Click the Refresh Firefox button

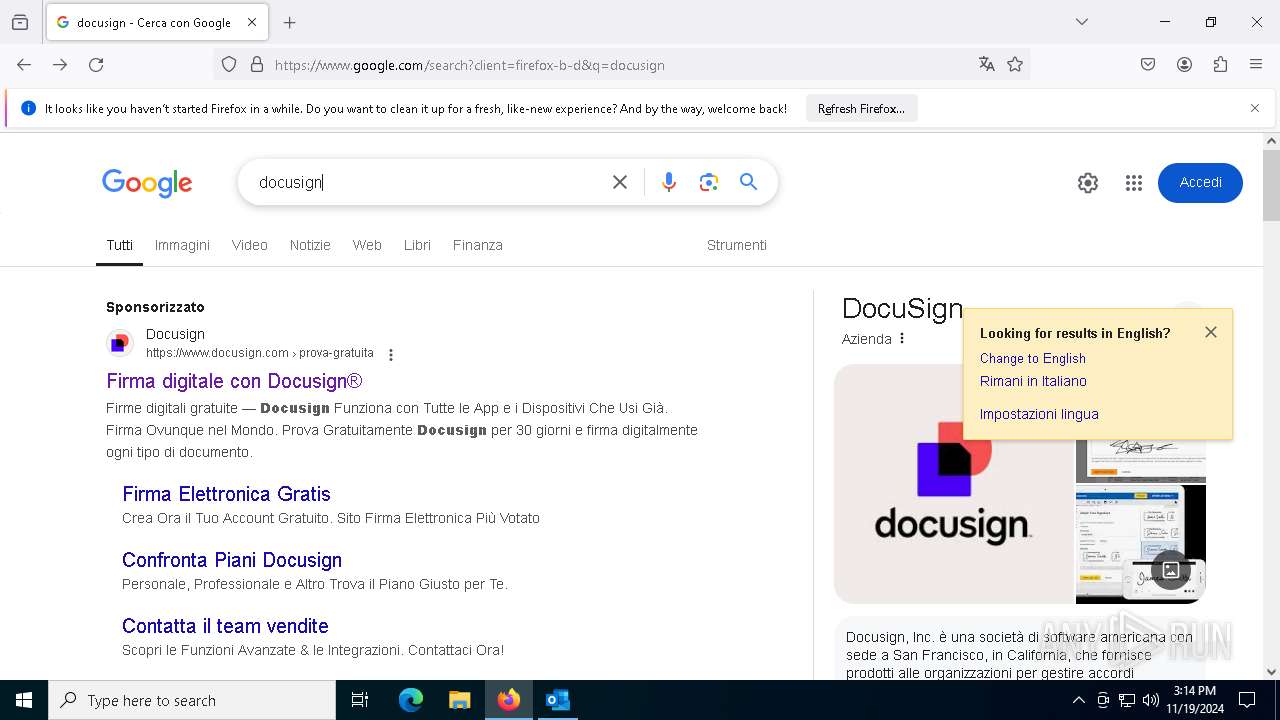[861, 109]
